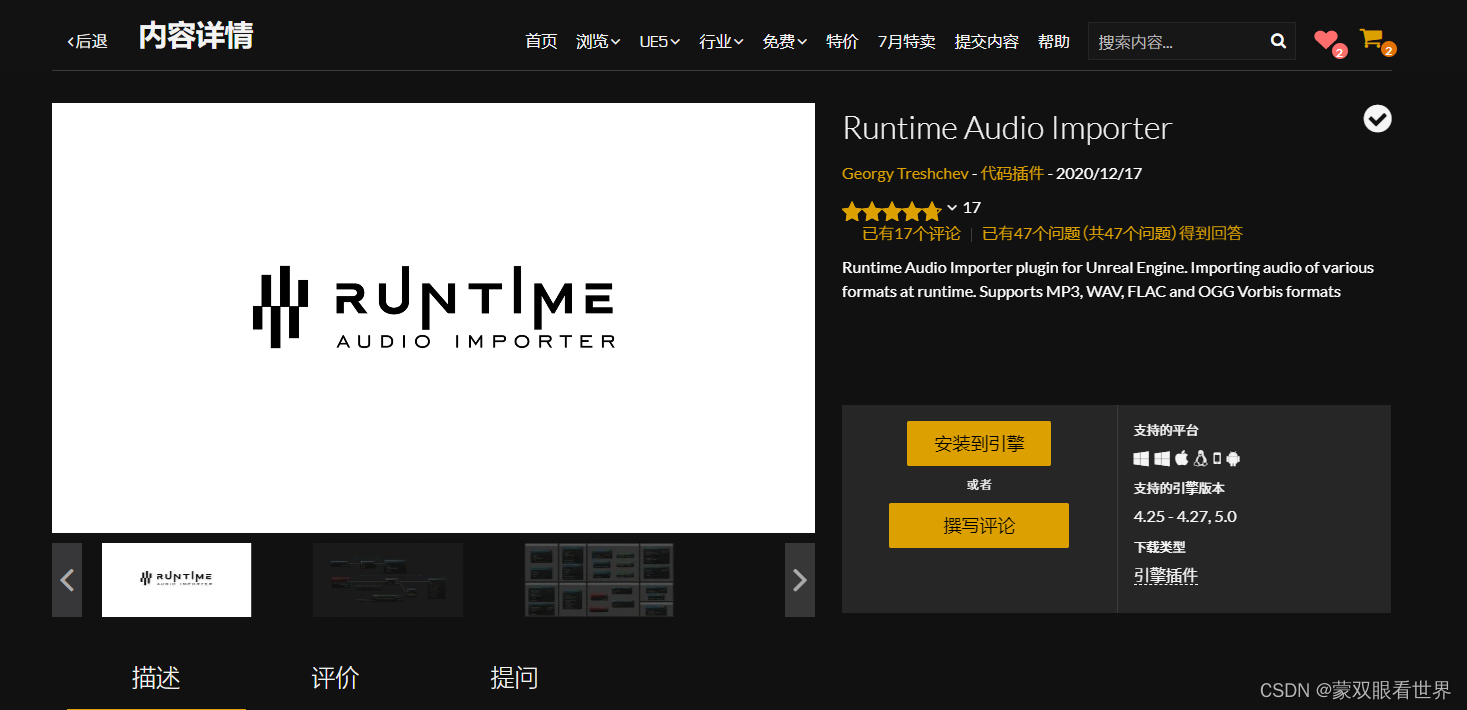The image size is (1467, 710).
Task: Open the UE5 dropdown menu
Action: point(660,41)
